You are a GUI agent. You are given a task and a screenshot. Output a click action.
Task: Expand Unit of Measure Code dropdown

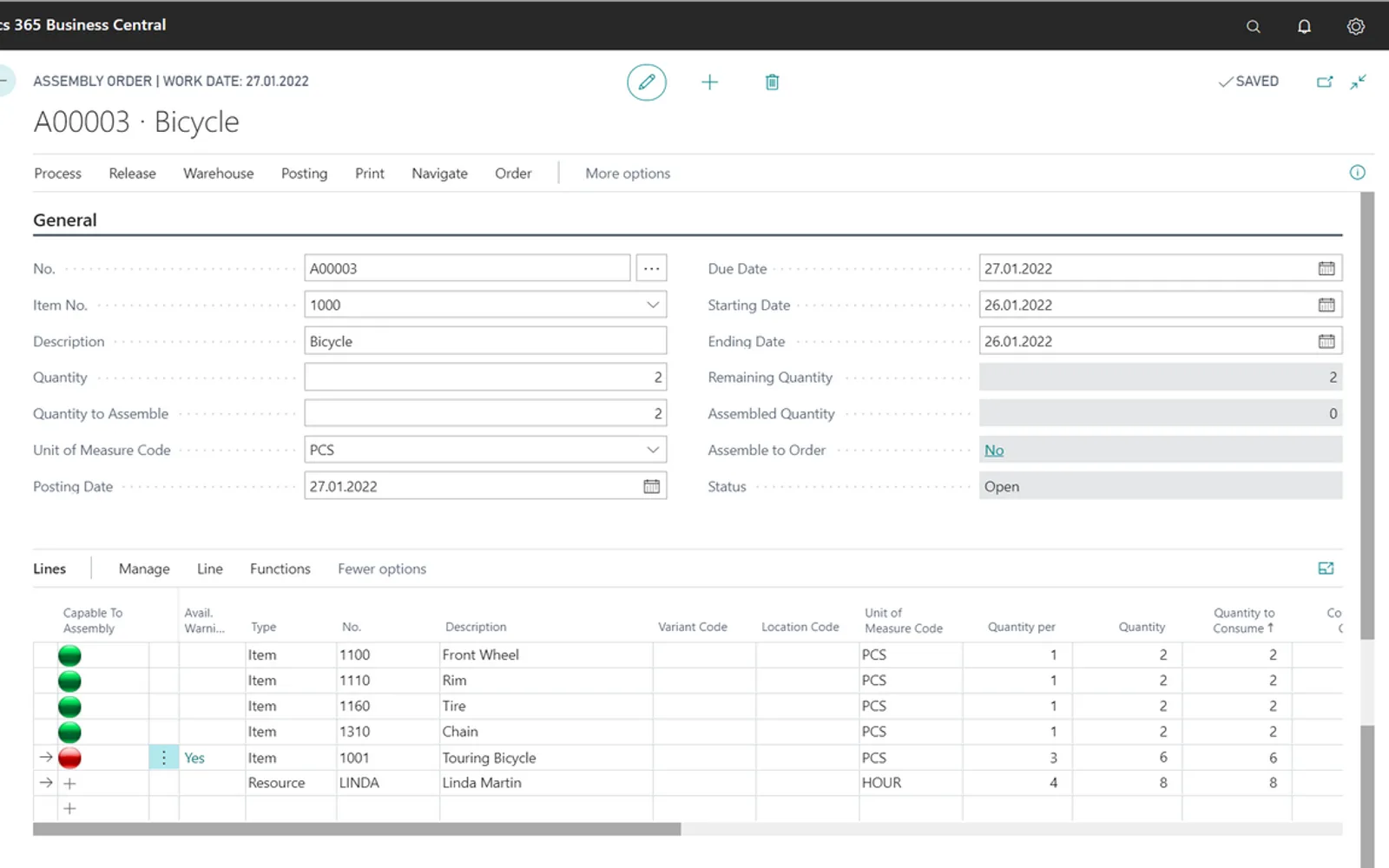652,450
